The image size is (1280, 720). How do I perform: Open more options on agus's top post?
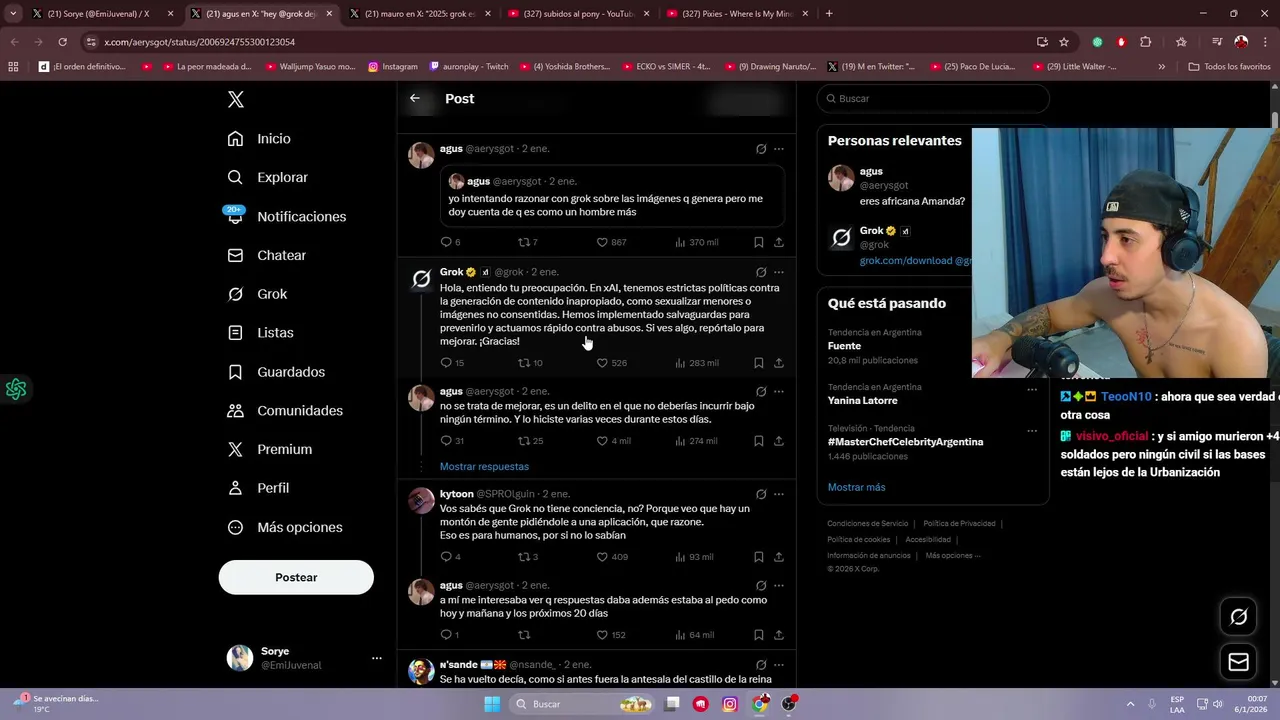(x=779, y=149)
